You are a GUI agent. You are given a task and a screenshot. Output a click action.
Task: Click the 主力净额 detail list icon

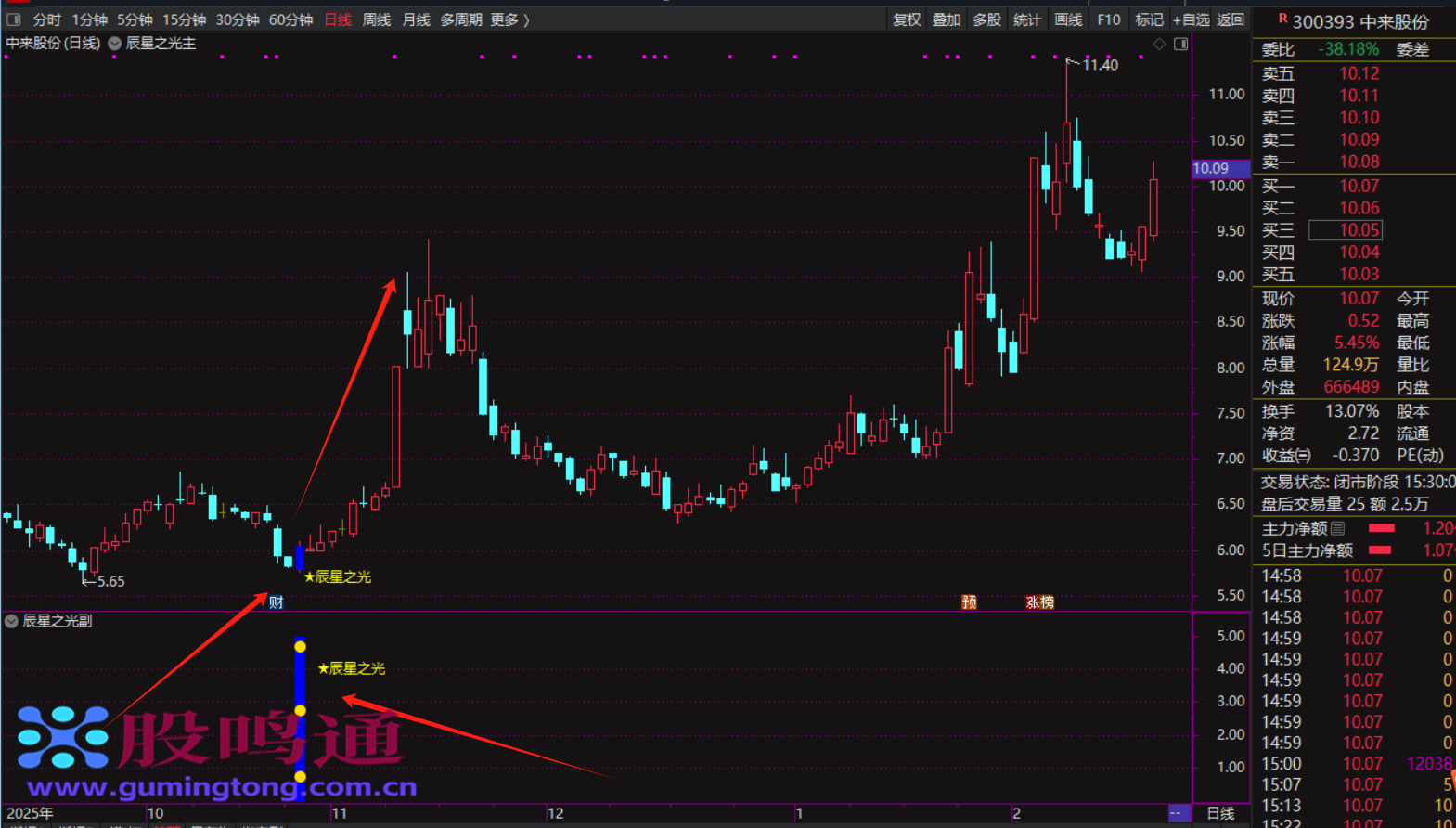1337,528
